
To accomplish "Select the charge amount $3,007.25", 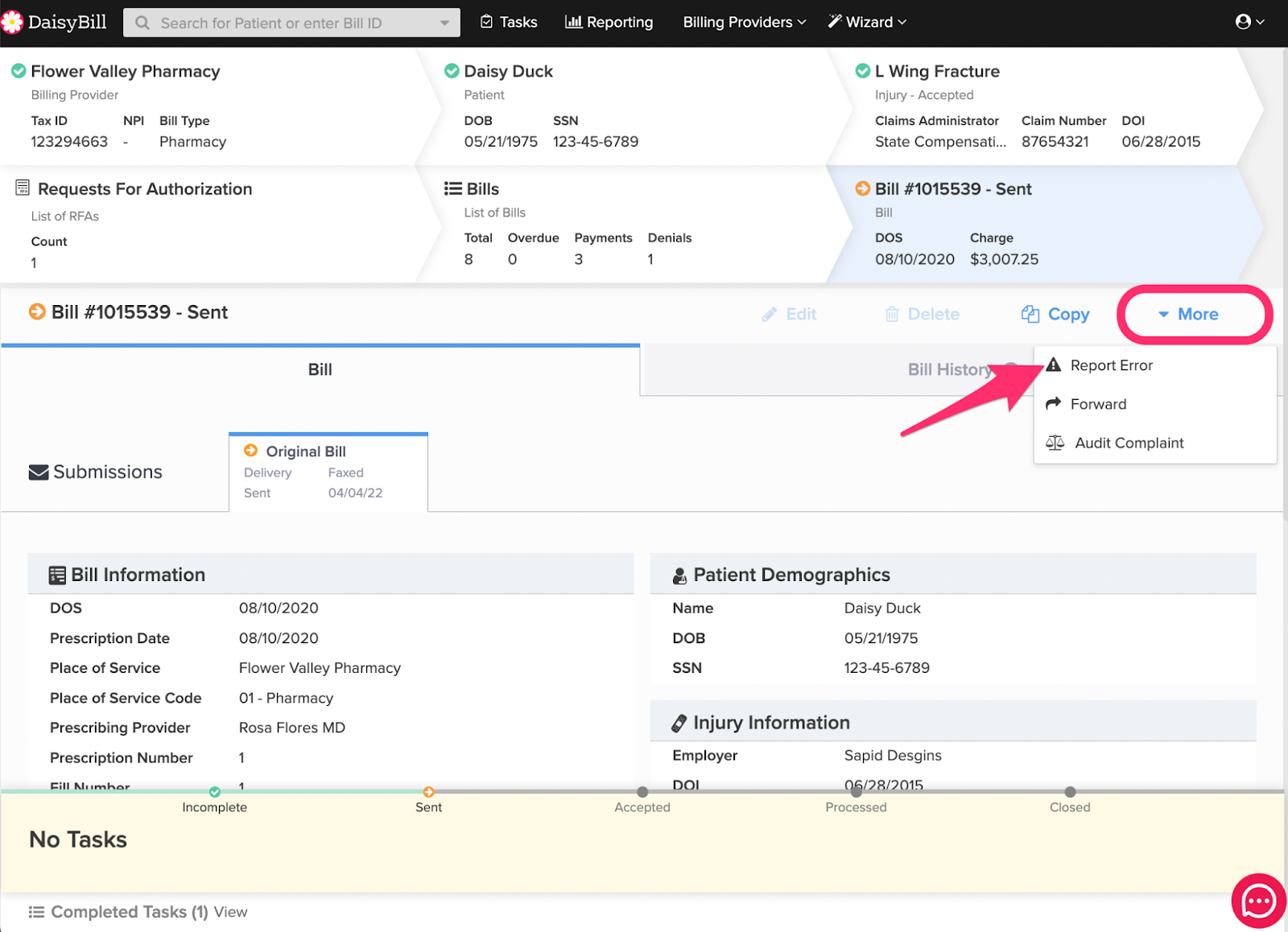I will pyautogui.click(x=1004, y=259).
